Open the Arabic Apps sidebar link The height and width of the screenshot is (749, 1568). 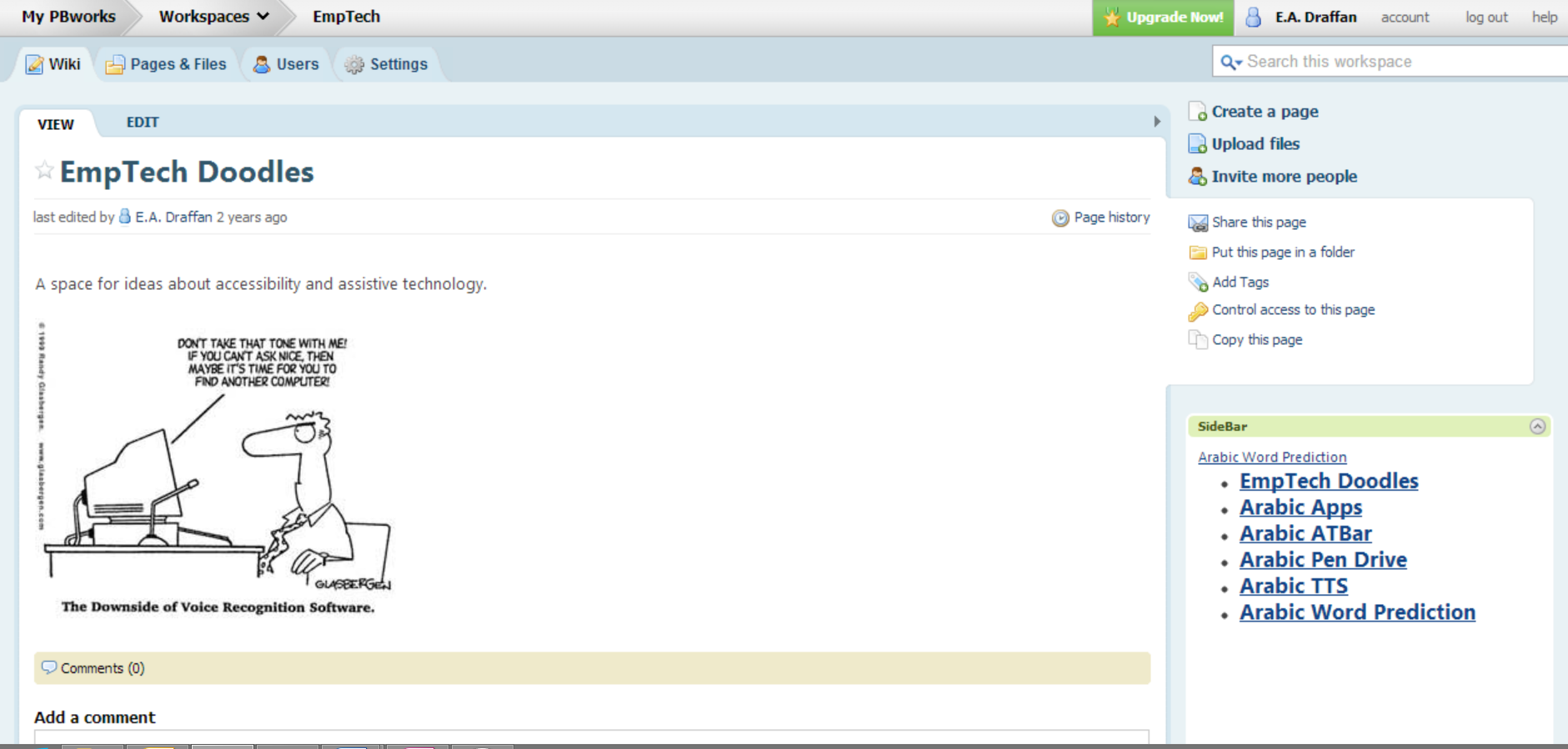coord(1300,507)
